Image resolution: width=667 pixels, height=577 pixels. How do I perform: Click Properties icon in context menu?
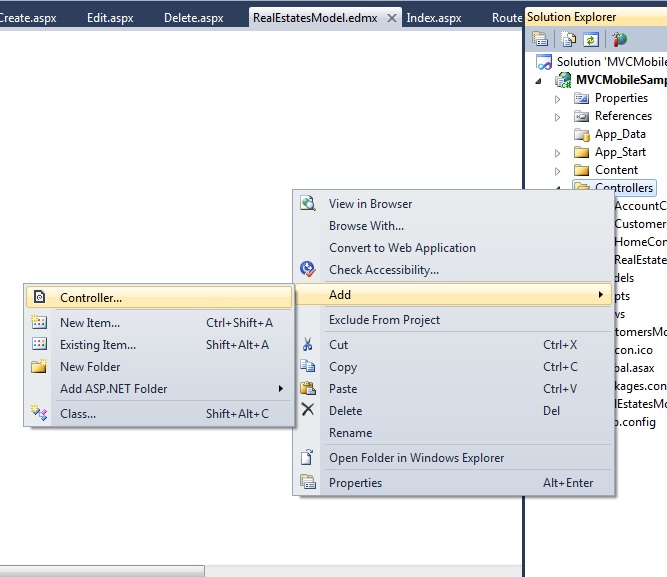coord(308,482)
